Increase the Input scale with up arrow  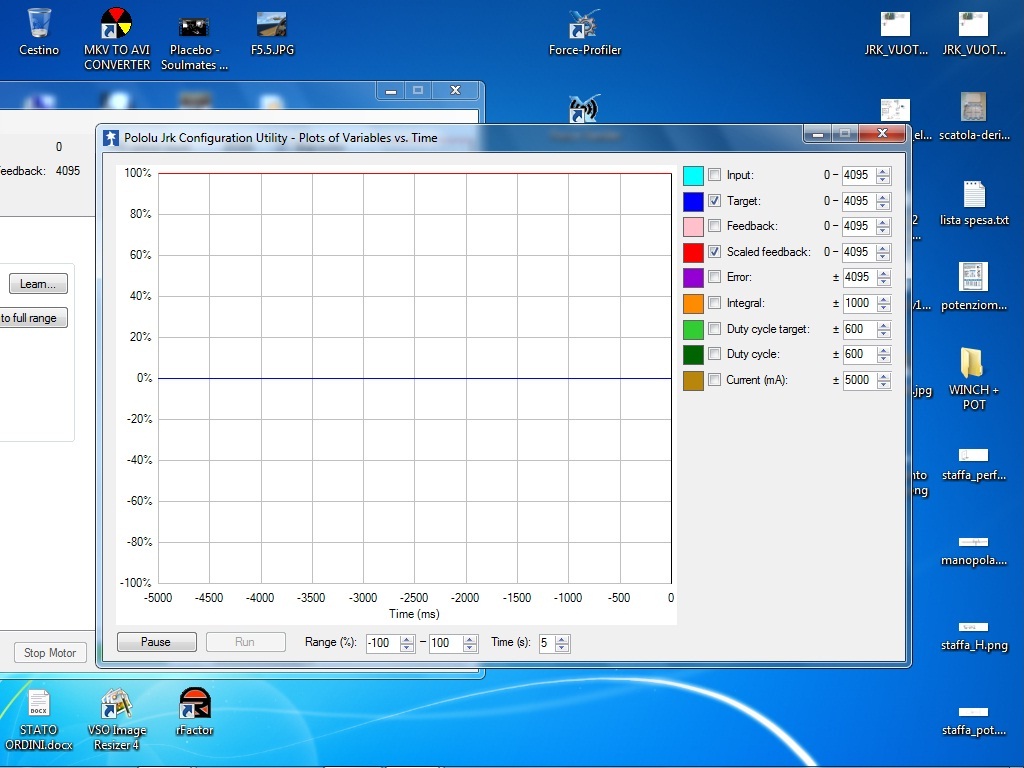pyautogui.click(x=884, y=171)
